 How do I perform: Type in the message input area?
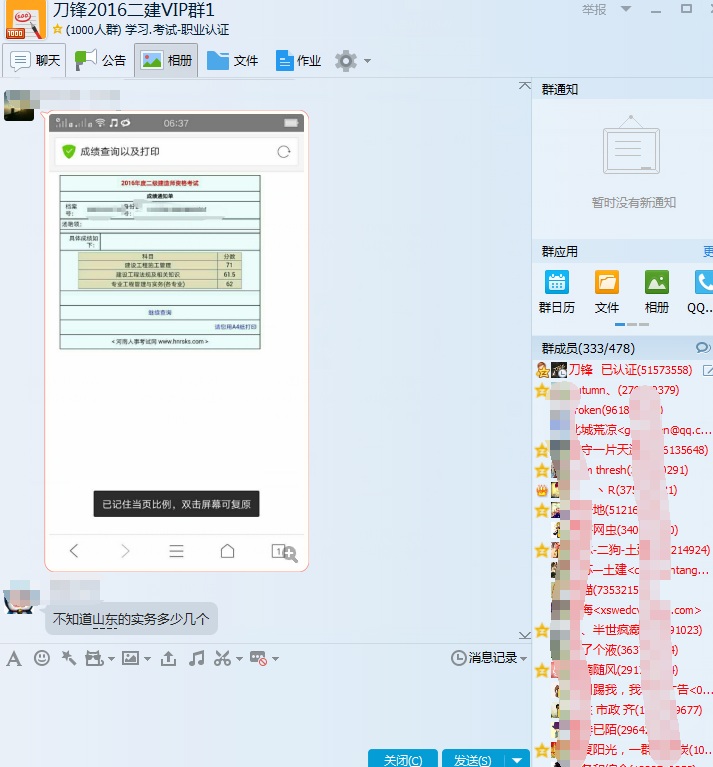264,709
